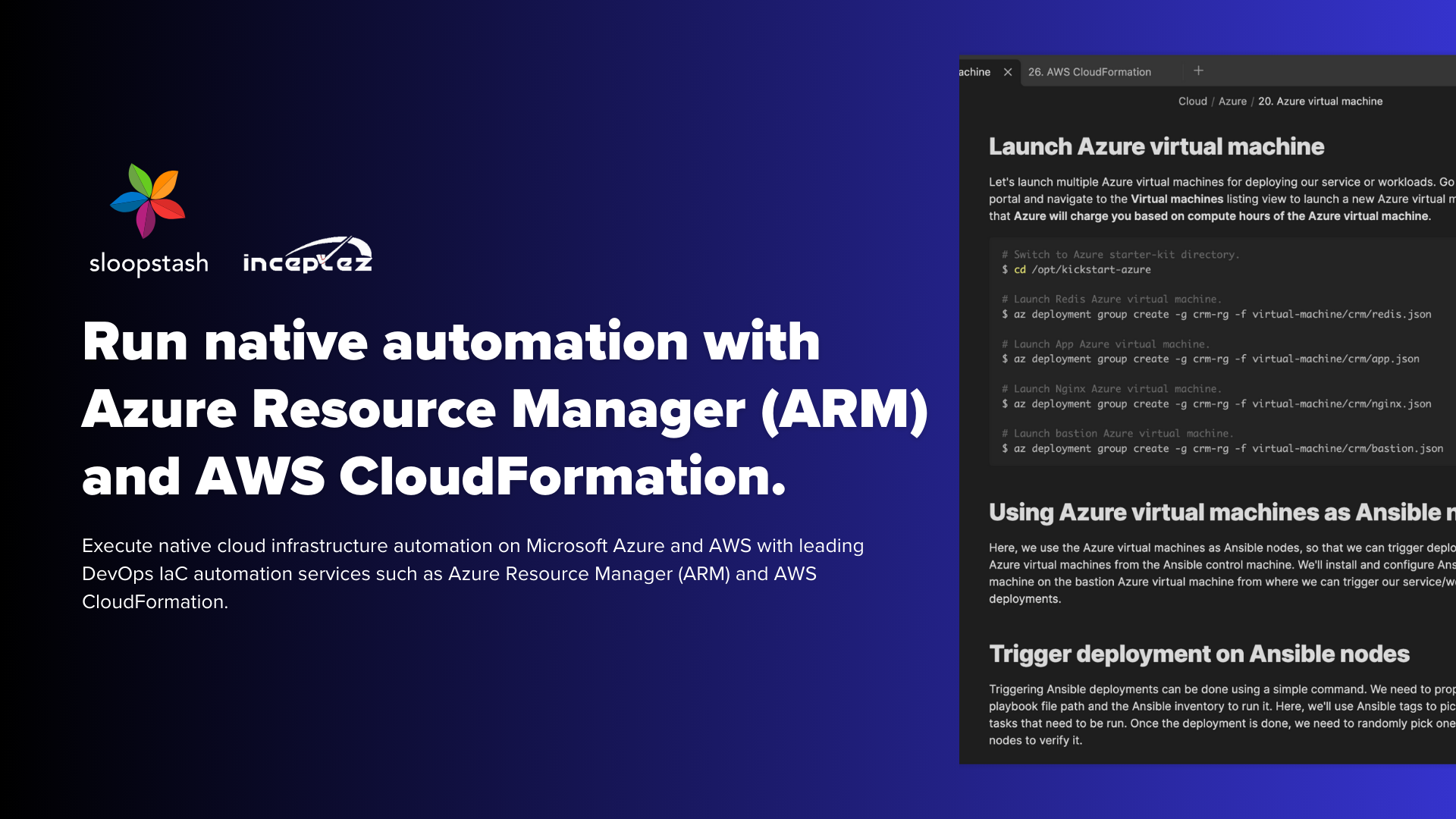
Task: Open a new tab with the plus icon
Action: (x=1198, y=71)
